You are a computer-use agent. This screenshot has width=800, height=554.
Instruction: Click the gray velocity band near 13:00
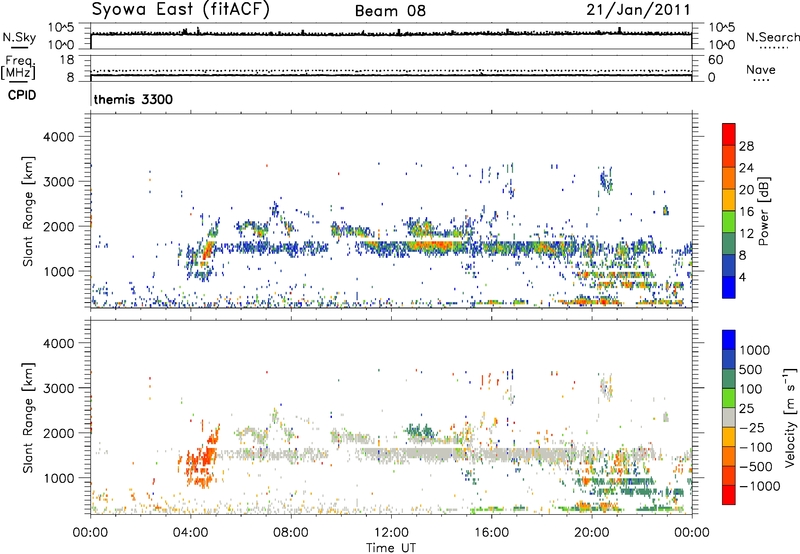coord(429,454)
